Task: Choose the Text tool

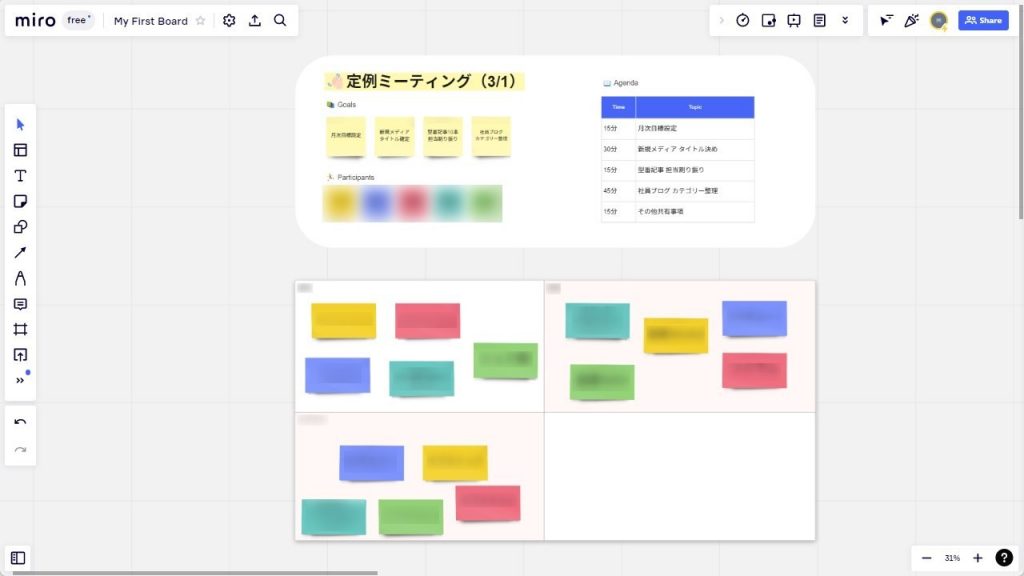Action: pyautogui.click(x=20, y=176)
